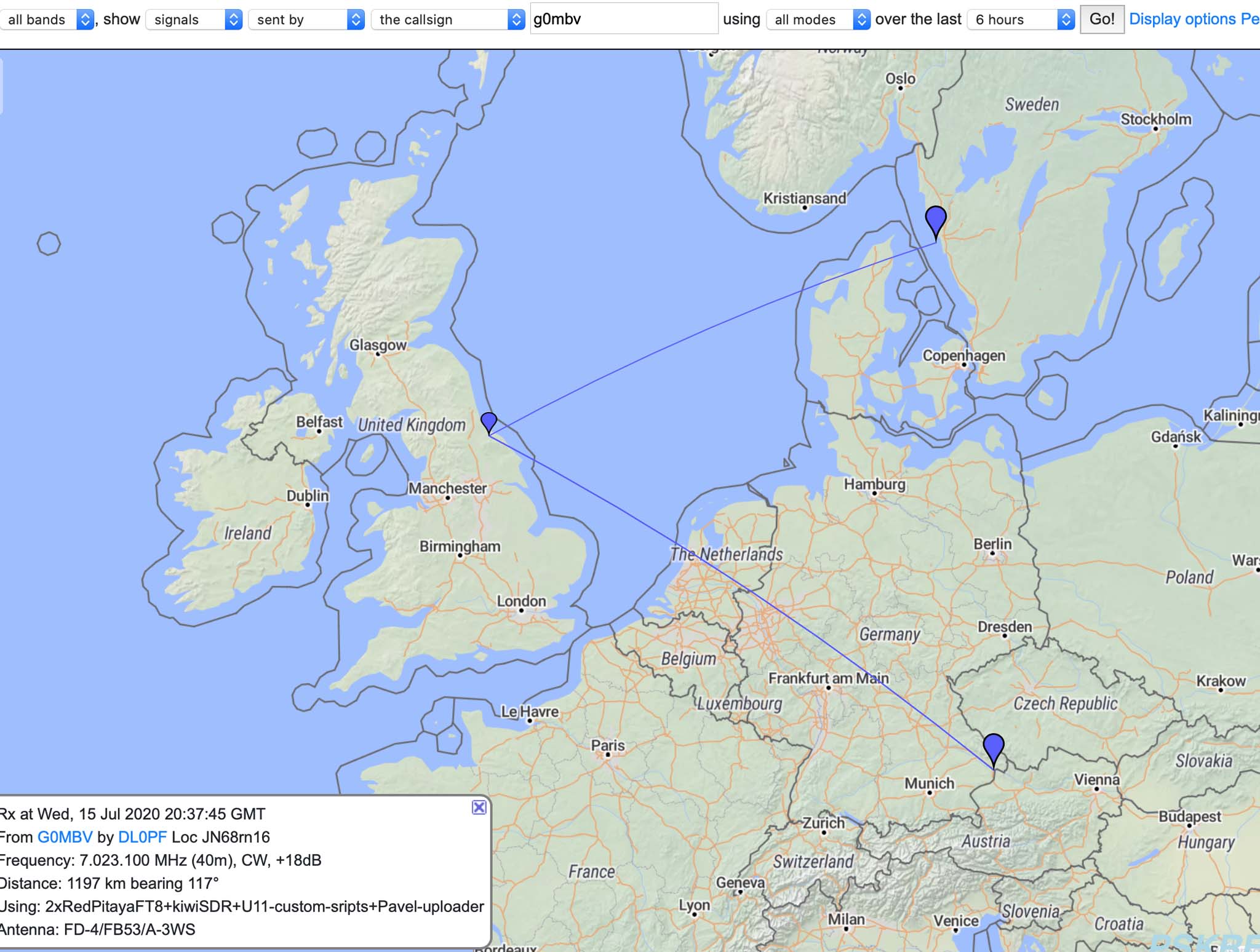Expand the callsign type dropdown
Viewport: 1260px width, 952px height.
[447, 20]
